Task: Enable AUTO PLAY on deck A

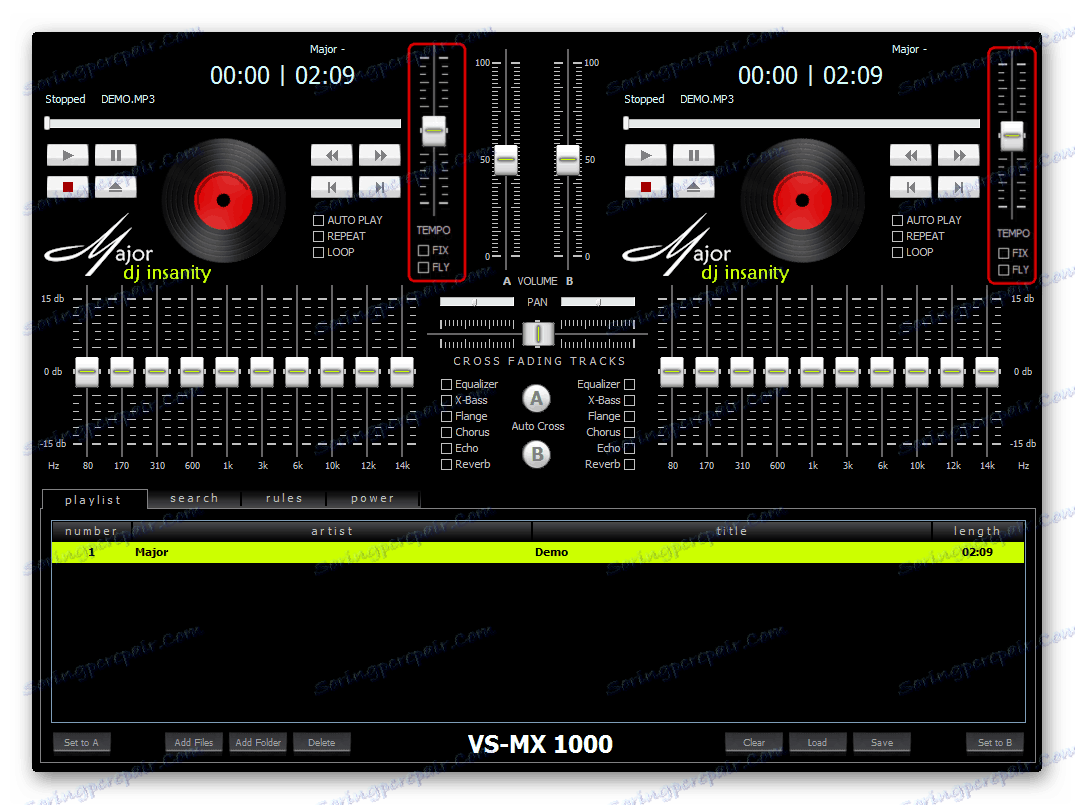Action: coord(318,220)
